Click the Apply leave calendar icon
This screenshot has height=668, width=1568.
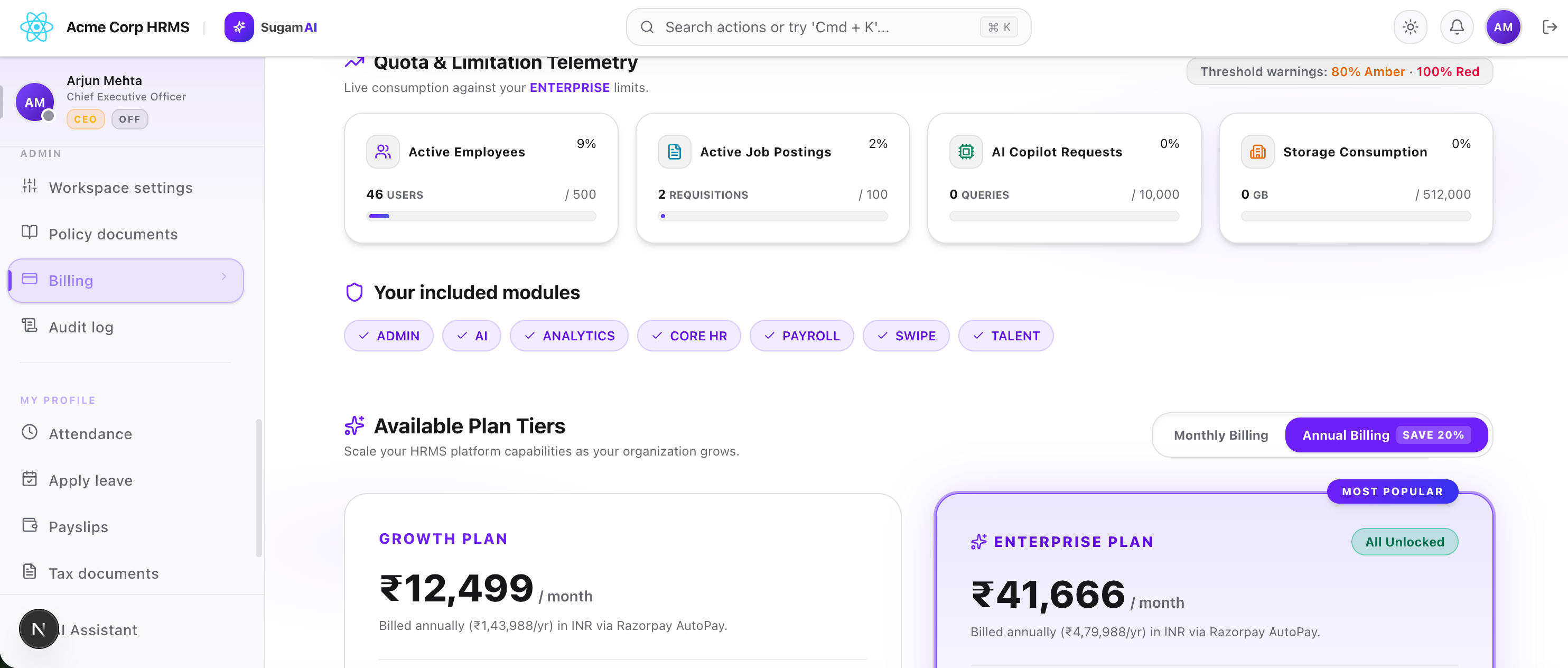pos(29,479)
